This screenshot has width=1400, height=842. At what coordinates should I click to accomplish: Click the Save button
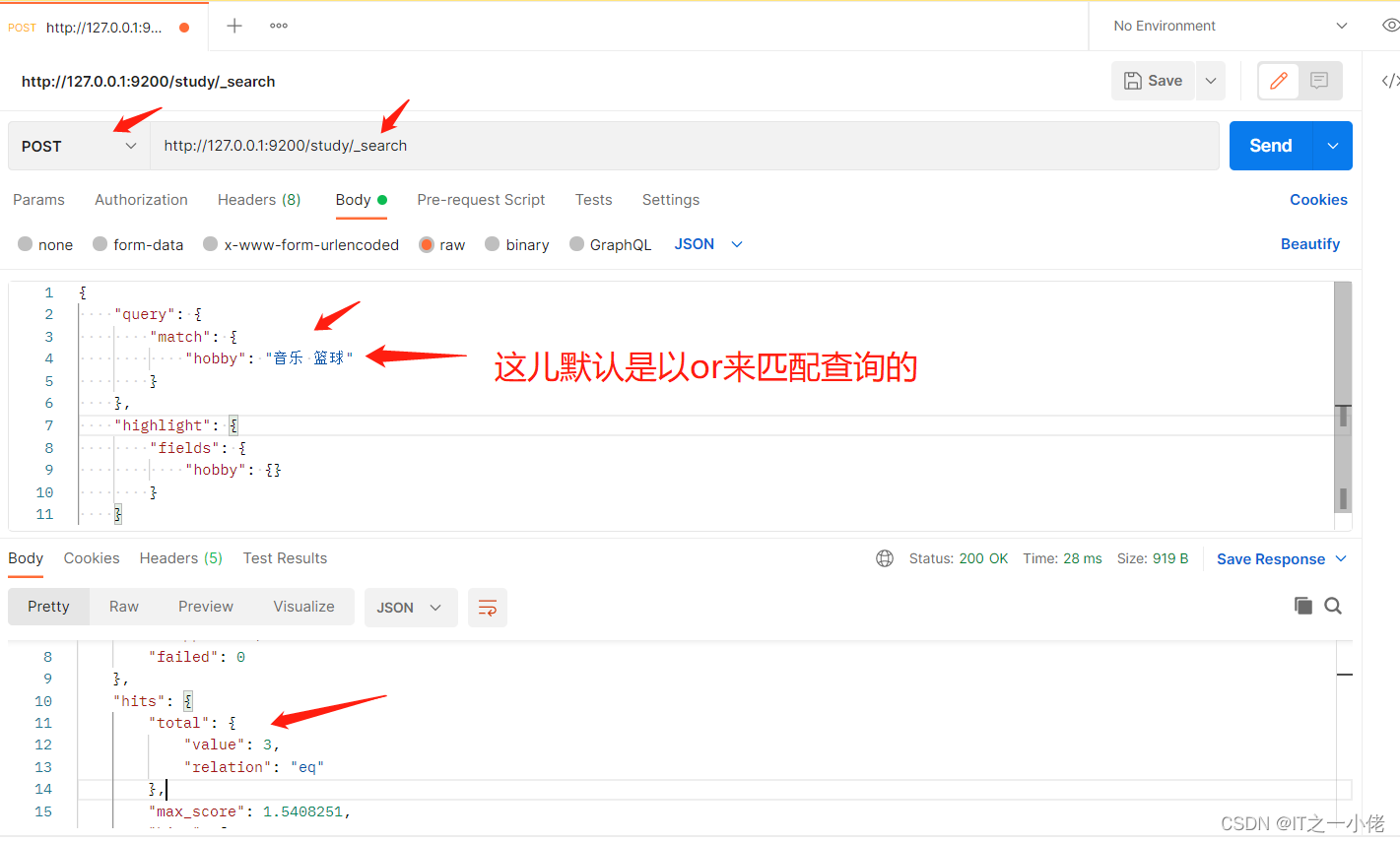click(x=1154, y=81)
